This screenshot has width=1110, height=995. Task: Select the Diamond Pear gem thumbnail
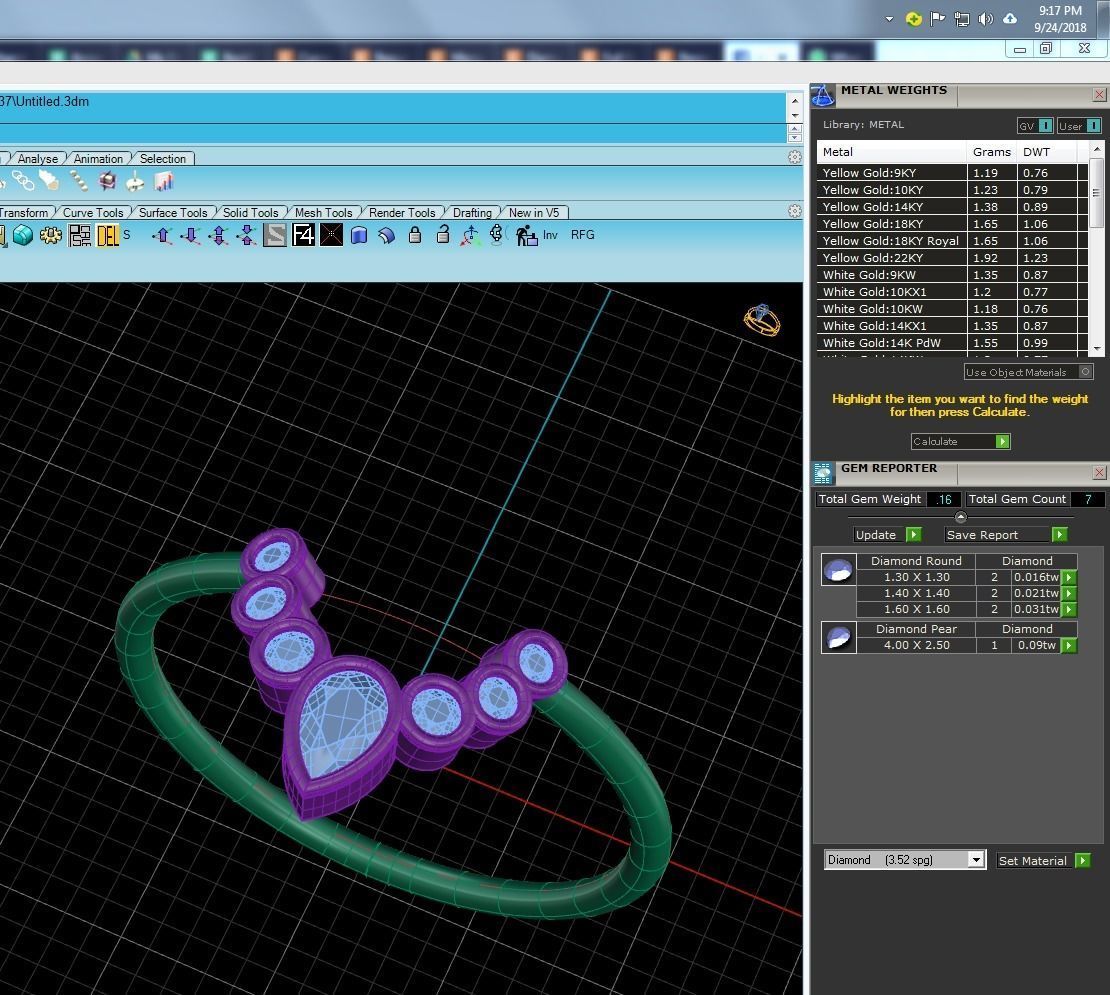tap(838, 637)
